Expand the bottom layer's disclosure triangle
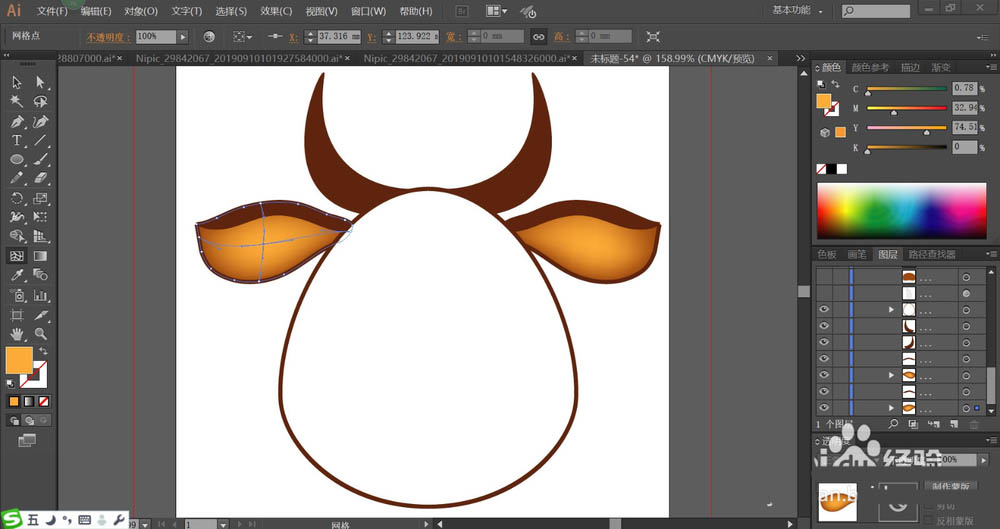The height and width of the screenshot is (529, 1000). pos(891,408)
